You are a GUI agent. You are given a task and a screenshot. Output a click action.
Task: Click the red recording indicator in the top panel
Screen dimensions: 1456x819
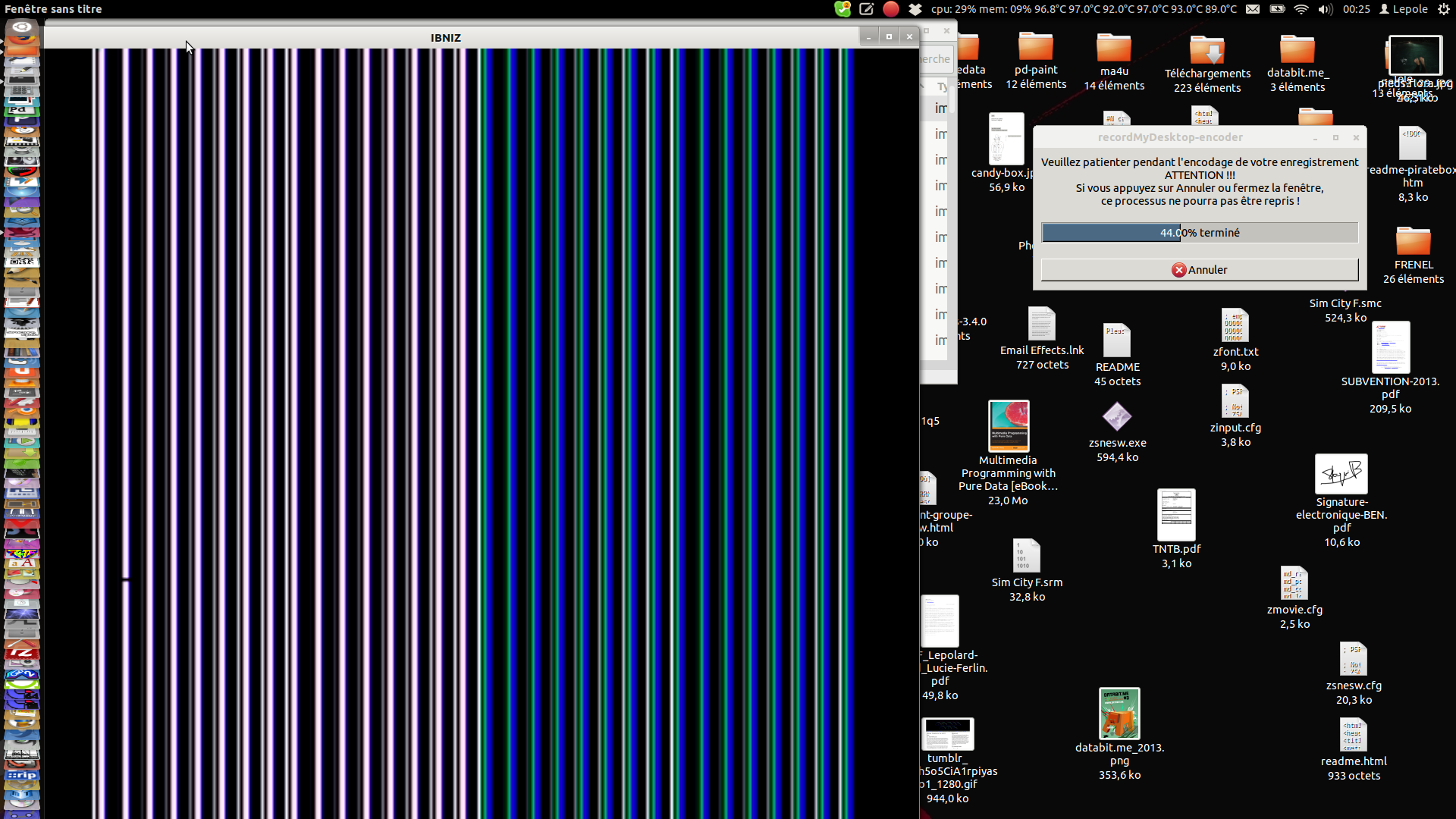(891, 9)
